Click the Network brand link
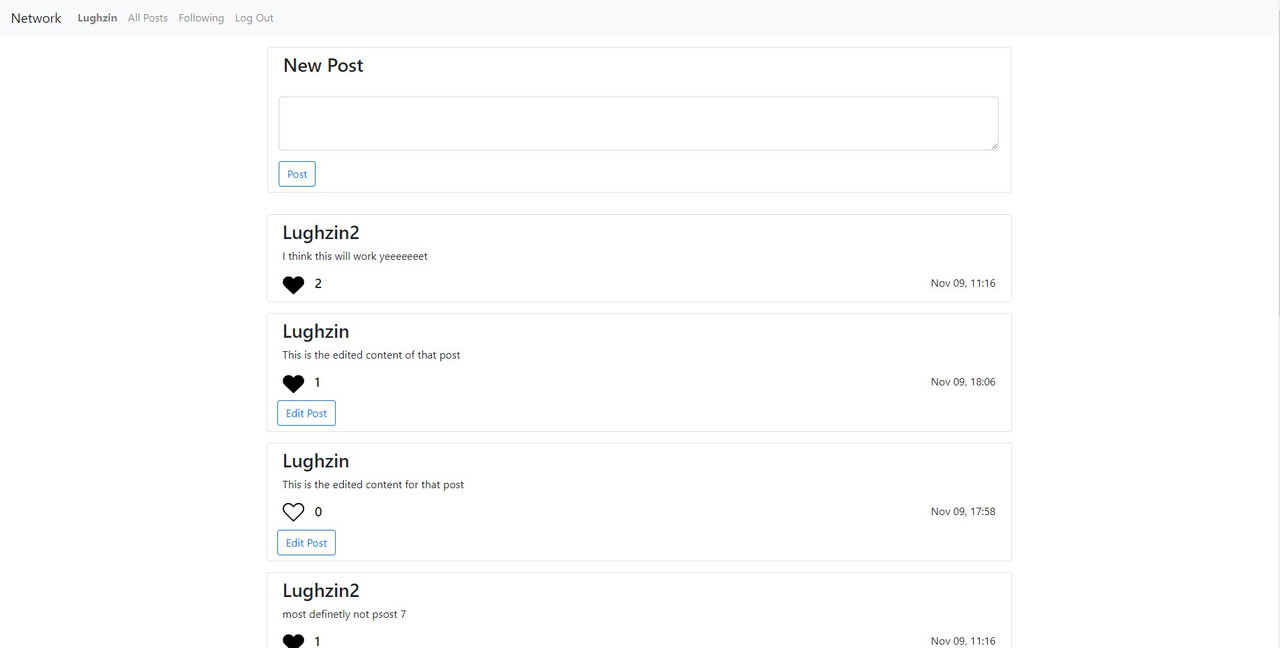Image resolution: width=1280 pixels, height=648 pixels. click(35, 17)
